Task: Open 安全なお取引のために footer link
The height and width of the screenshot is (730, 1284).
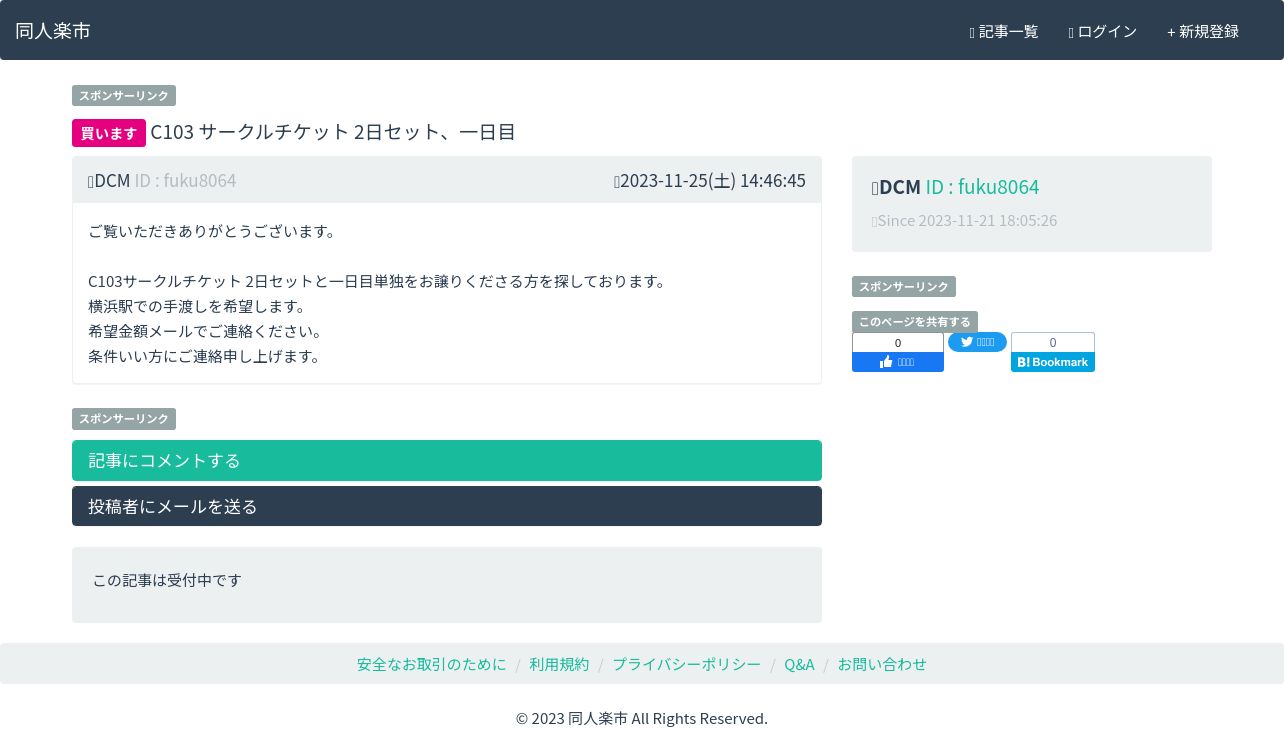Action: pos(432,664)
